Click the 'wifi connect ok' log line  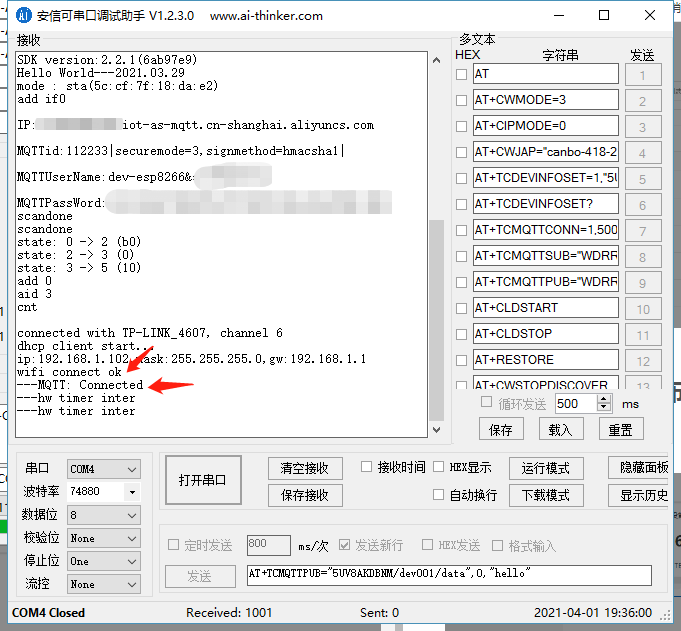[69, 372]
